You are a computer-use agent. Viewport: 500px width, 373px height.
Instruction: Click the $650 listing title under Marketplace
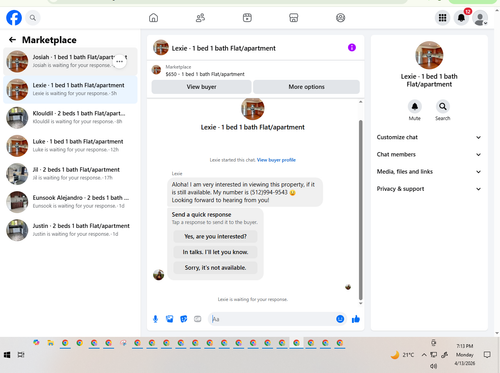click(x=205, y=74)
